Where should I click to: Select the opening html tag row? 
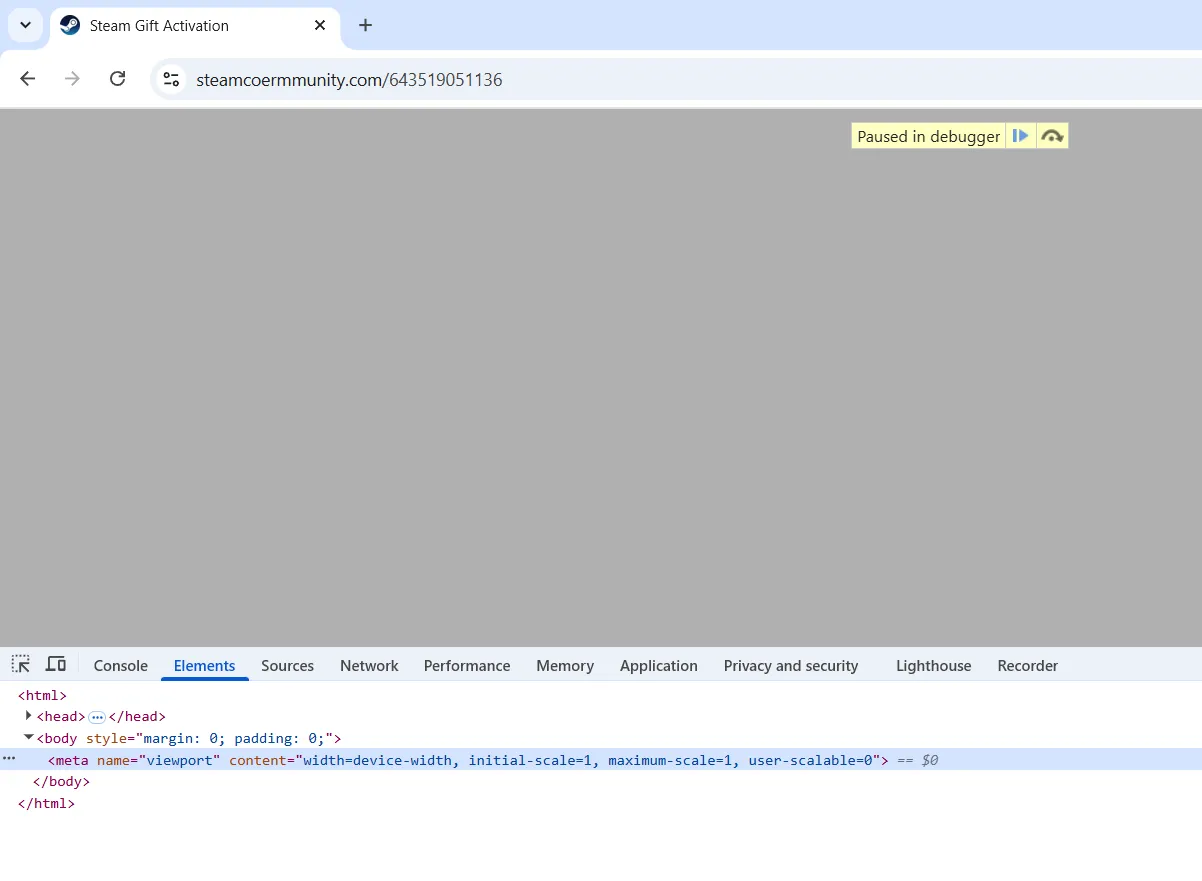42,695
